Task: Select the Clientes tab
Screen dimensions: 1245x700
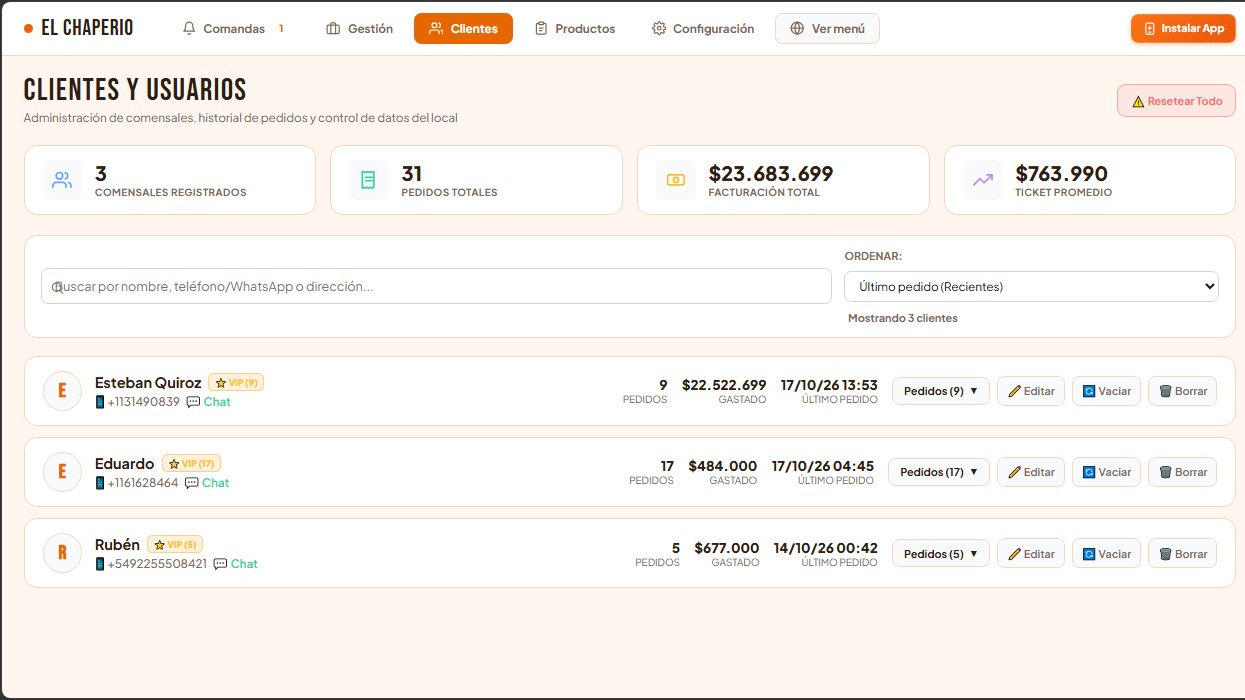Action: tap(463, 29)
